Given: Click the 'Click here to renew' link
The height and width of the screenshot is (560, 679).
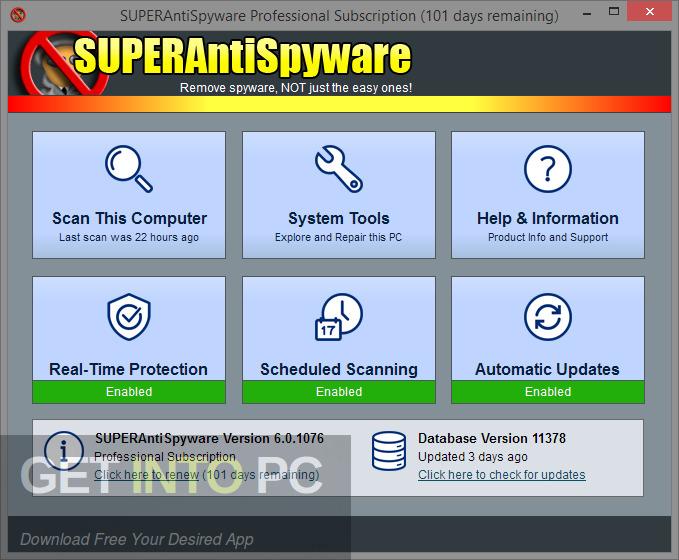Looking at the screenshot, I should click(146, 475).
